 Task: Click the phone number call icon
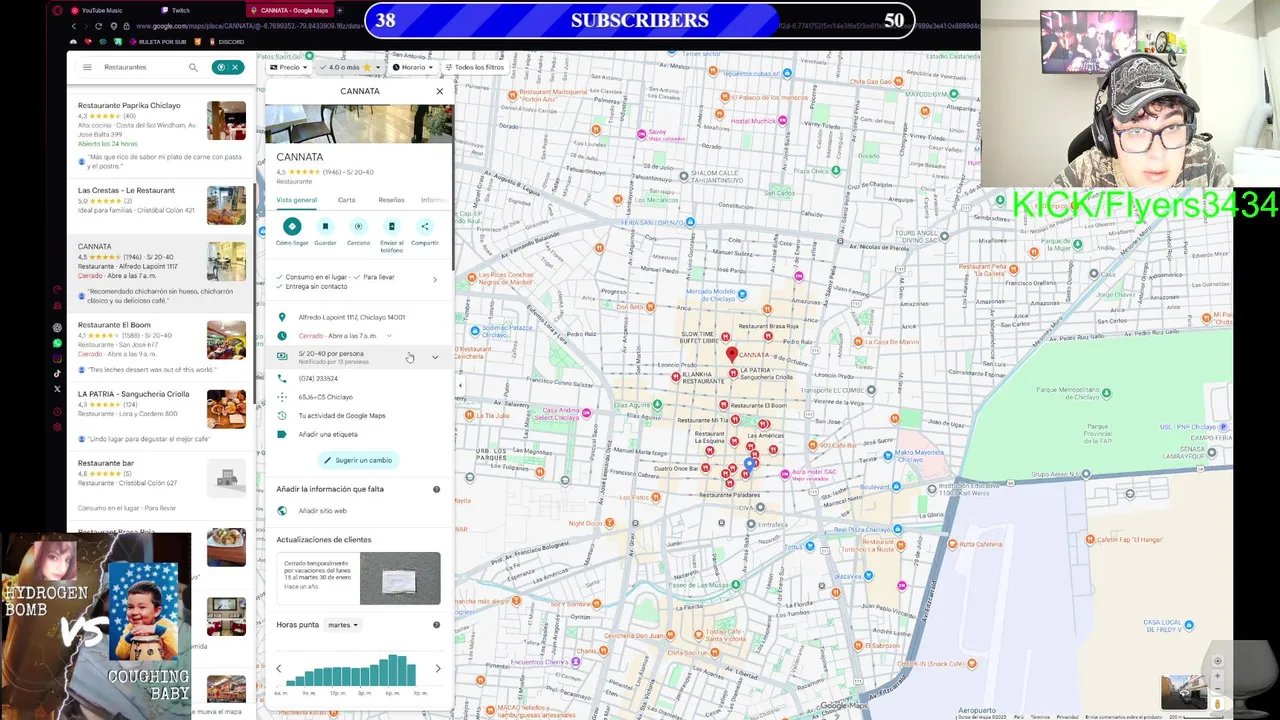click(x=282, y=378)
